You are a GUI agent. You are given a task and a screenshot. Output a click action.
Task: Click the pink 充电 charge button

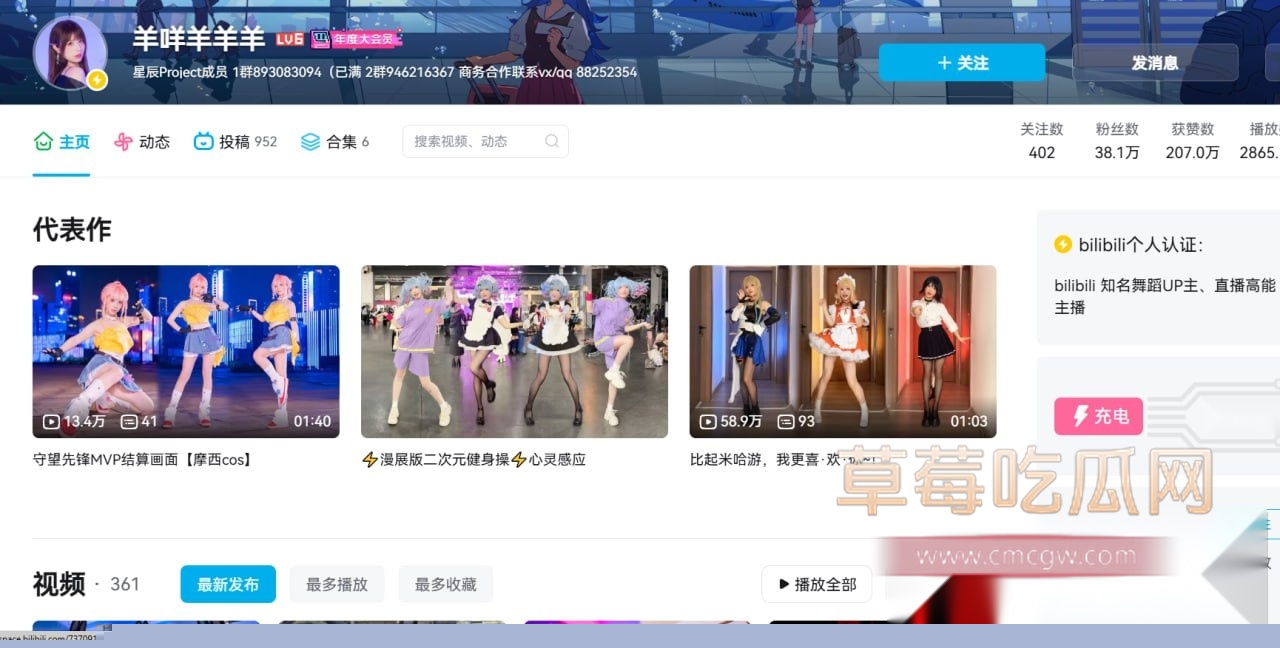point(1098,416)
